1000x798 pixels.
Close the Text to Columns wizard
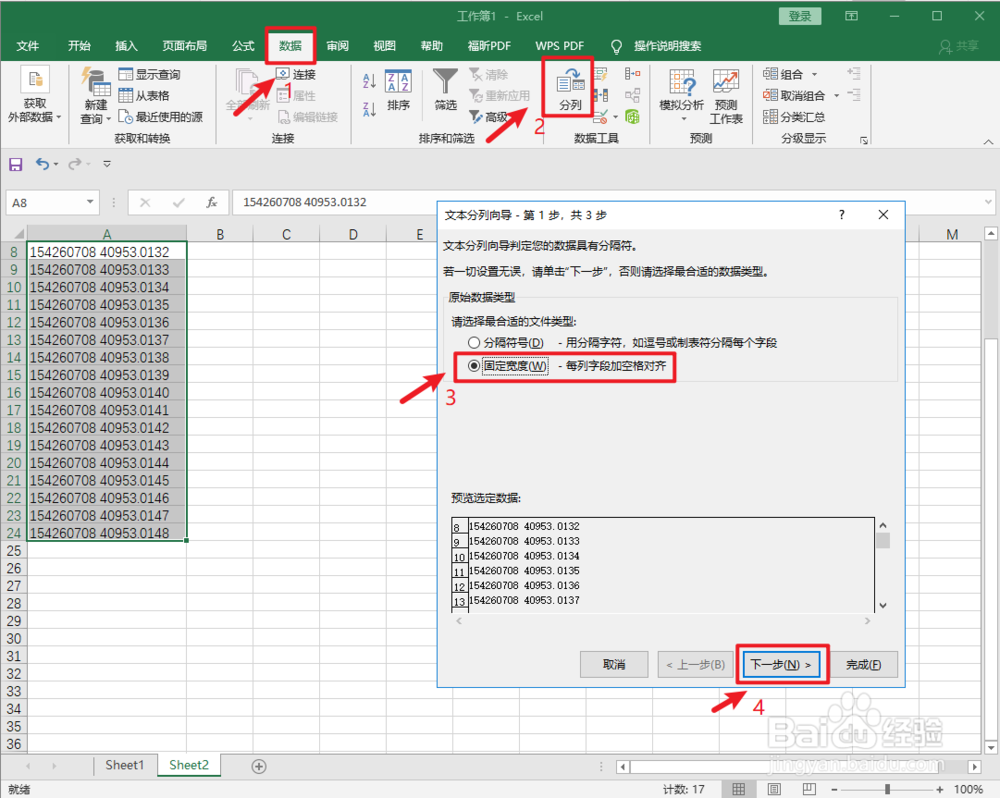(x=883, y=215)
